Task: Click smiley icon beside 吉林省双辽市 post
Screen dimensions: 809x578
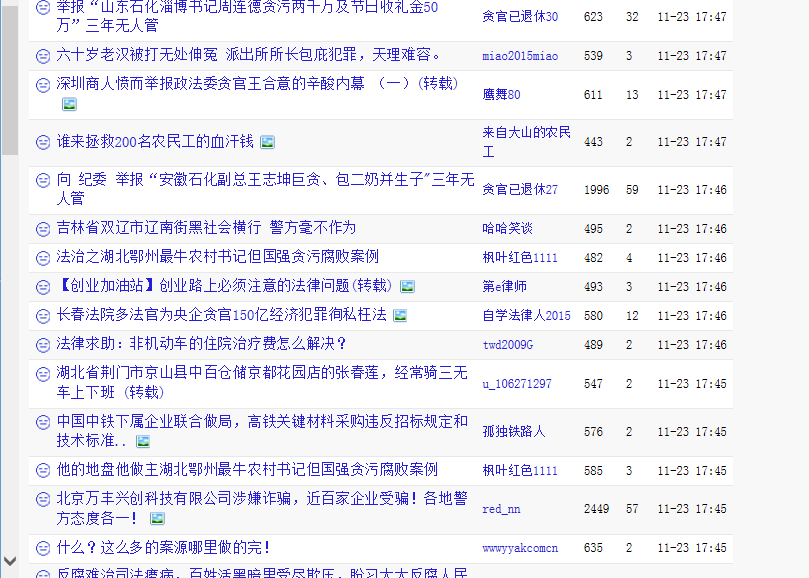Action: 43,229
